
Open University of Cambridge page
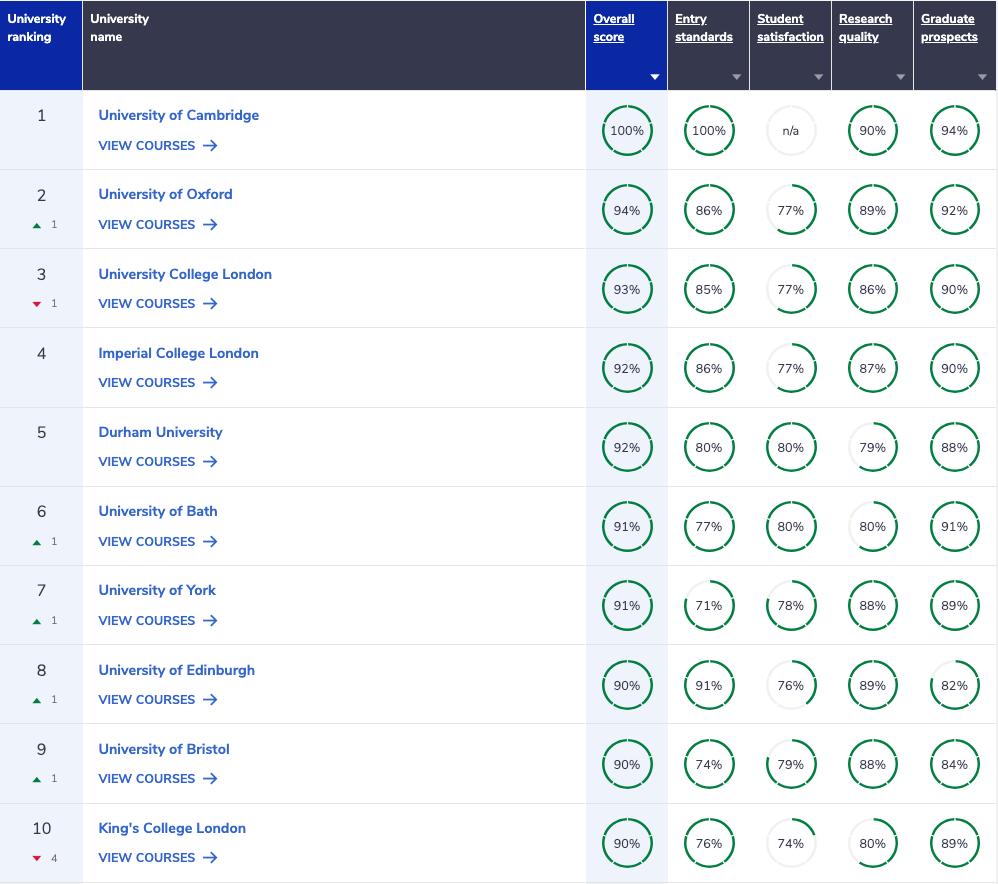[x=178, y=115]
